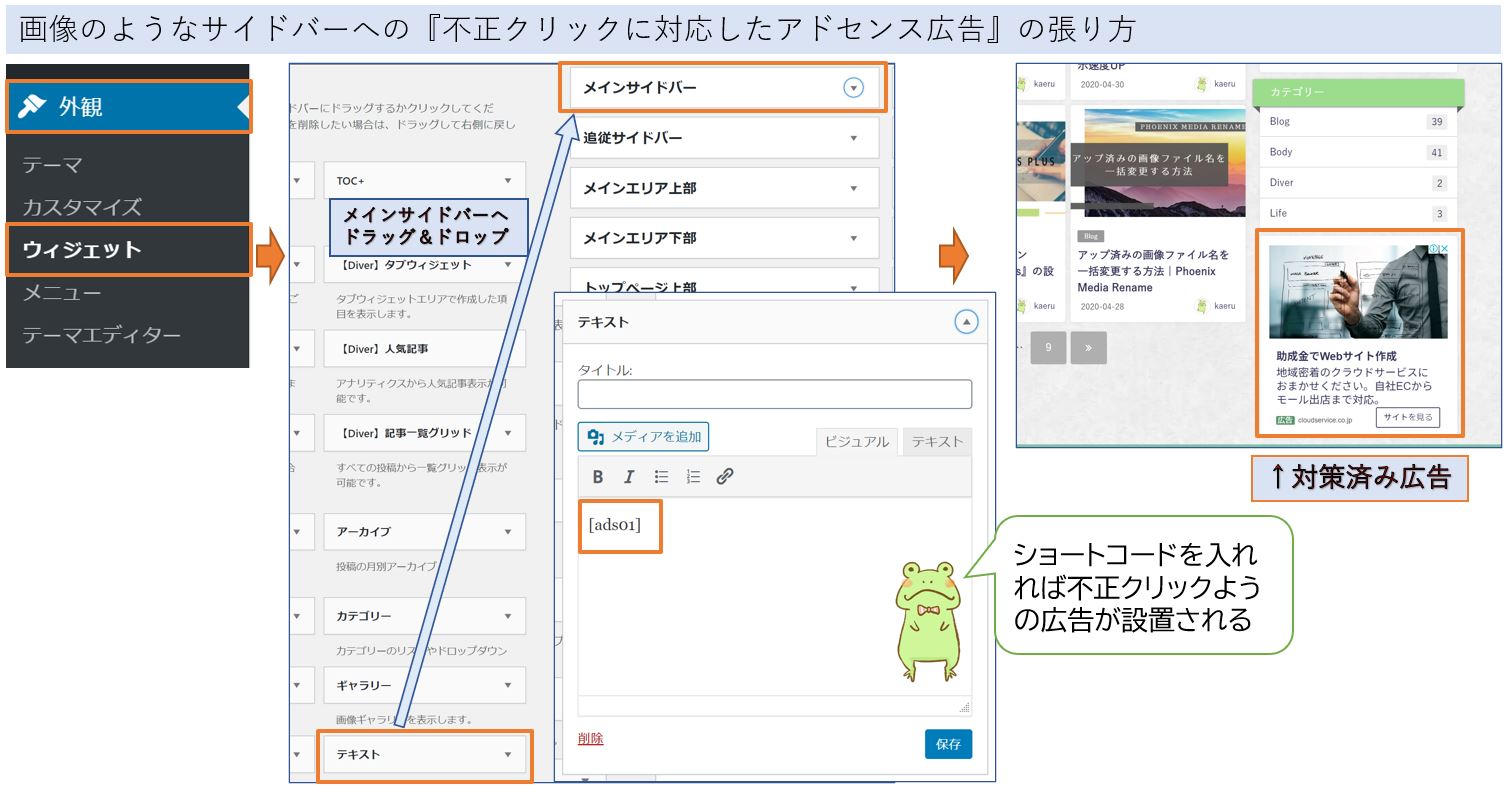Screen dimensions: 1511x793
Task: Click the 外観 paintbrush icon in the sidebar
Action: pyautogui.click(x=31, y=103)
